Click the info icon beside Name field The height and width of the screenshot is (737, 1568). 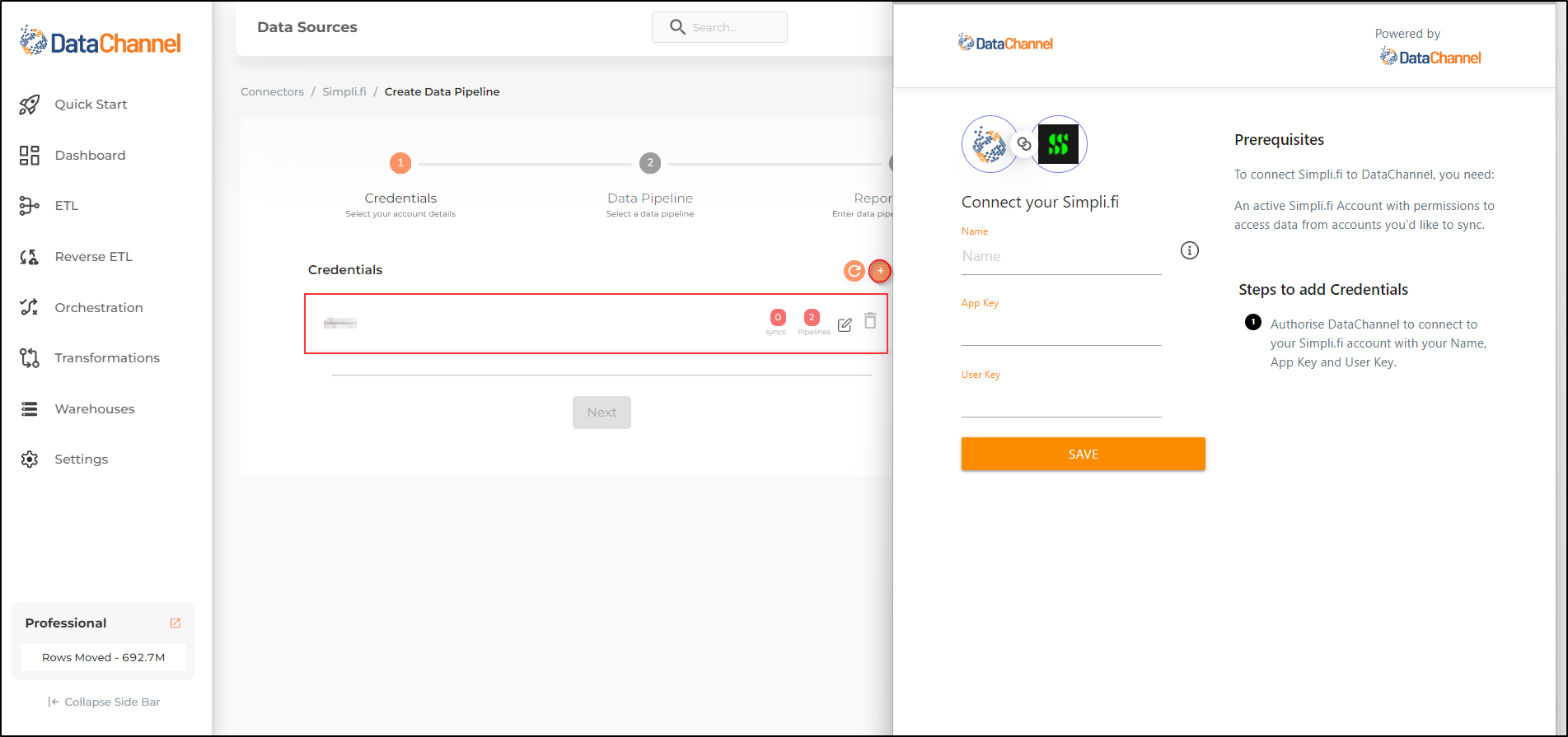(1190, 250)
